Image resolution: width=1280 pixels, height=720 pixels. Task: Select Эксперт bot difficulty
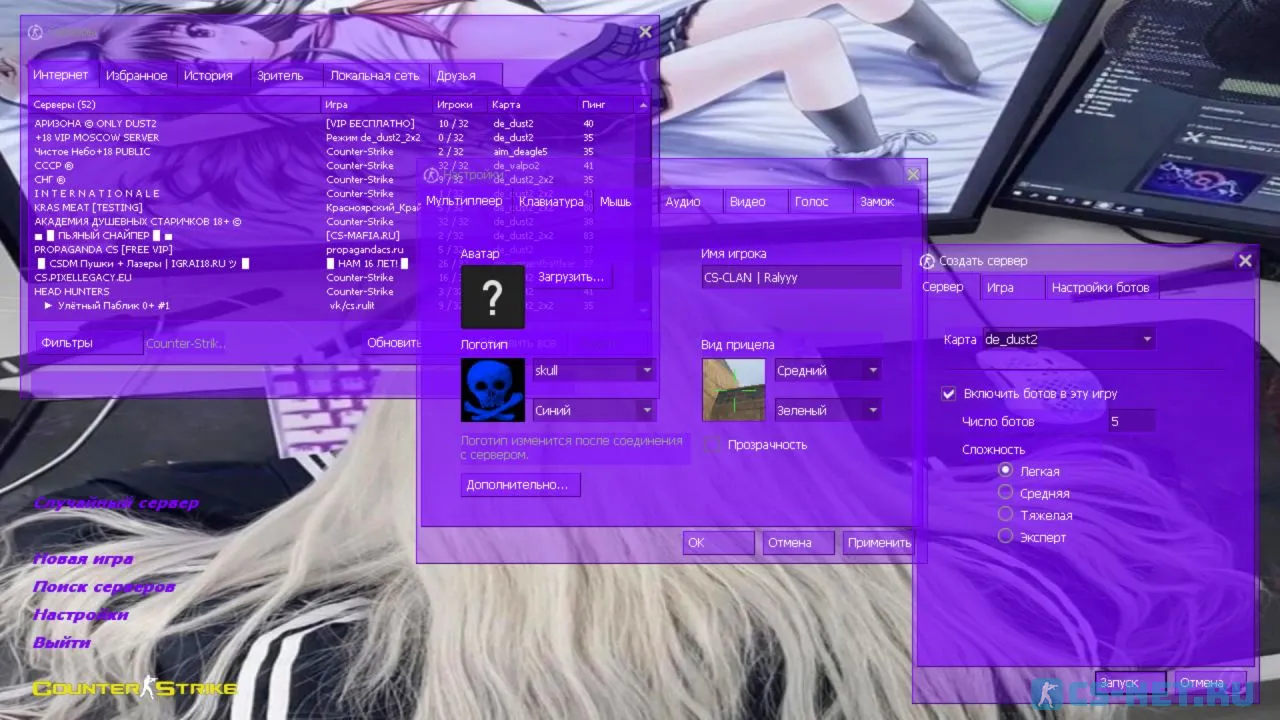pos(1006,536)
